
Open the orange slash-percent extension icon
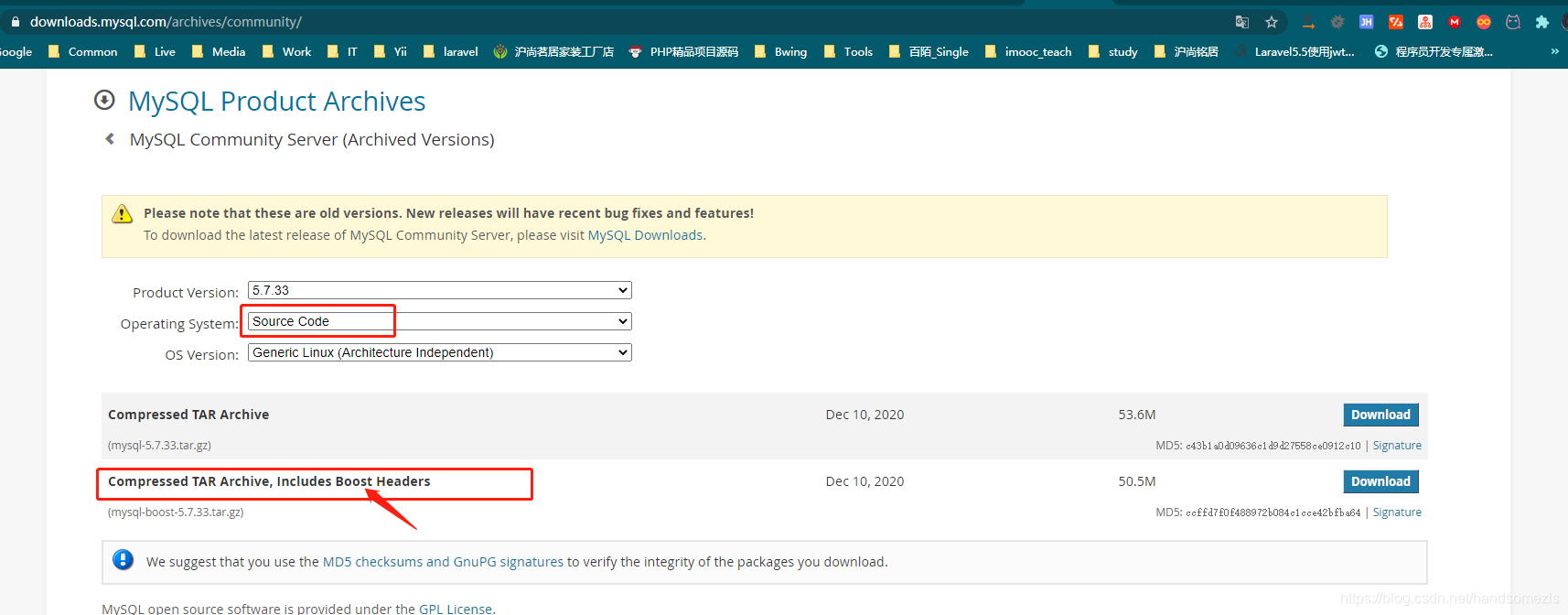[x=1396, y=22]
